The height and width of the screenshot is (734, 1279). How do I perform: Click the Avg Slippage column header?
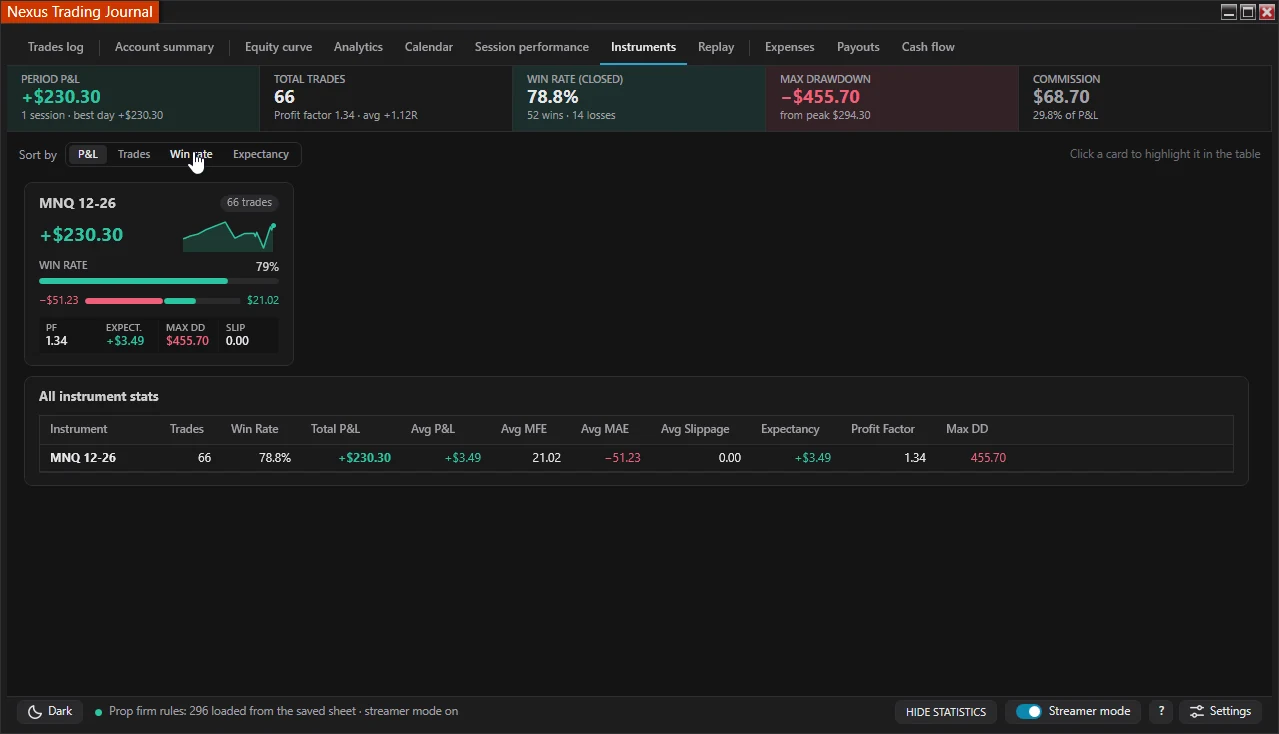pyautogui.click(x=695, y=429)
